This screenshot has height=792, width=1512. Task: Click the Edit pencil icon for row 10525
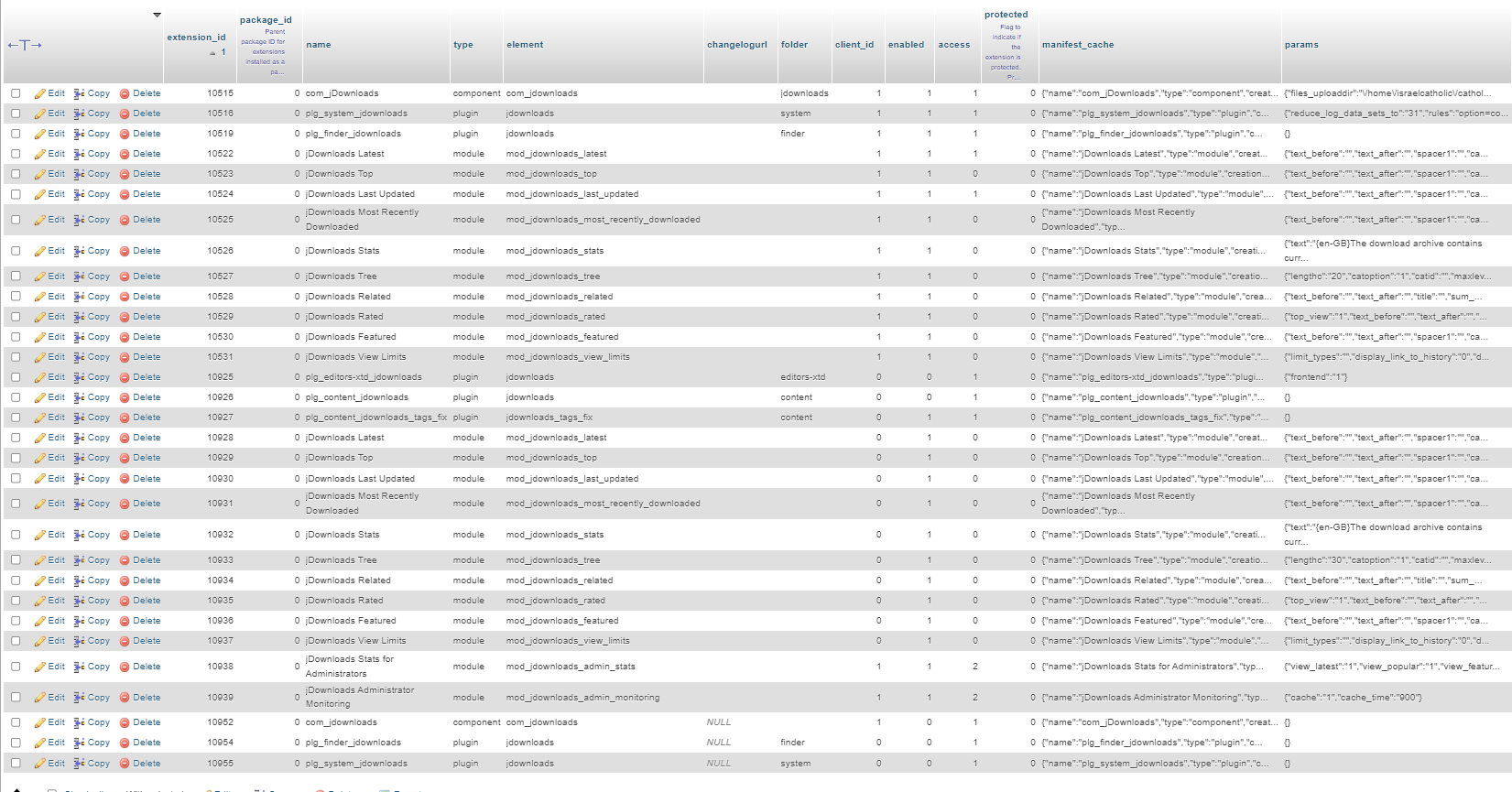[39, 220]
